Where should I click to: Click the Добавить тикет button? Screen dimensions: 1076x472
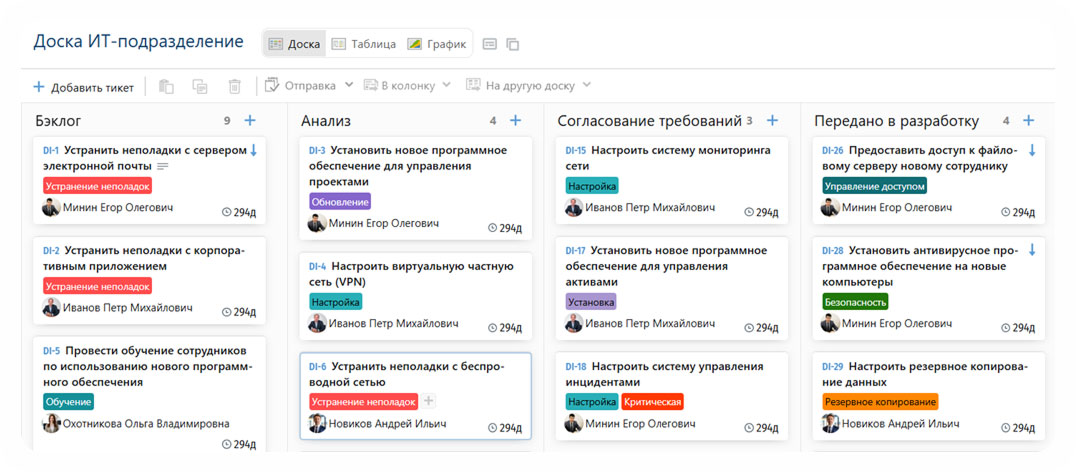click(x=83, y=87)
